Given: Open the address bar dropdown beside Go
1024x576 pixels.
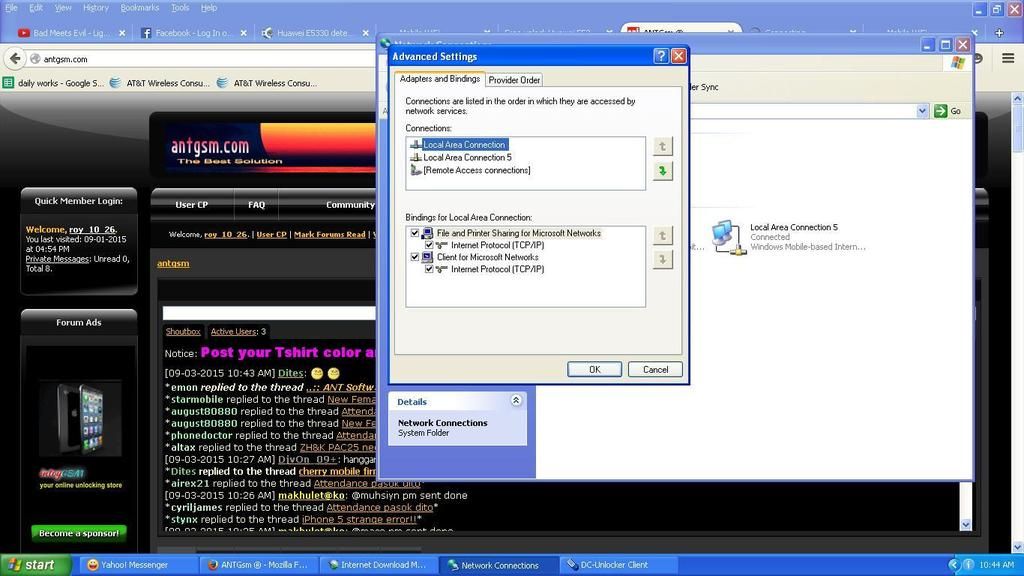Looking at the screenshot, I should pos(922,111).
